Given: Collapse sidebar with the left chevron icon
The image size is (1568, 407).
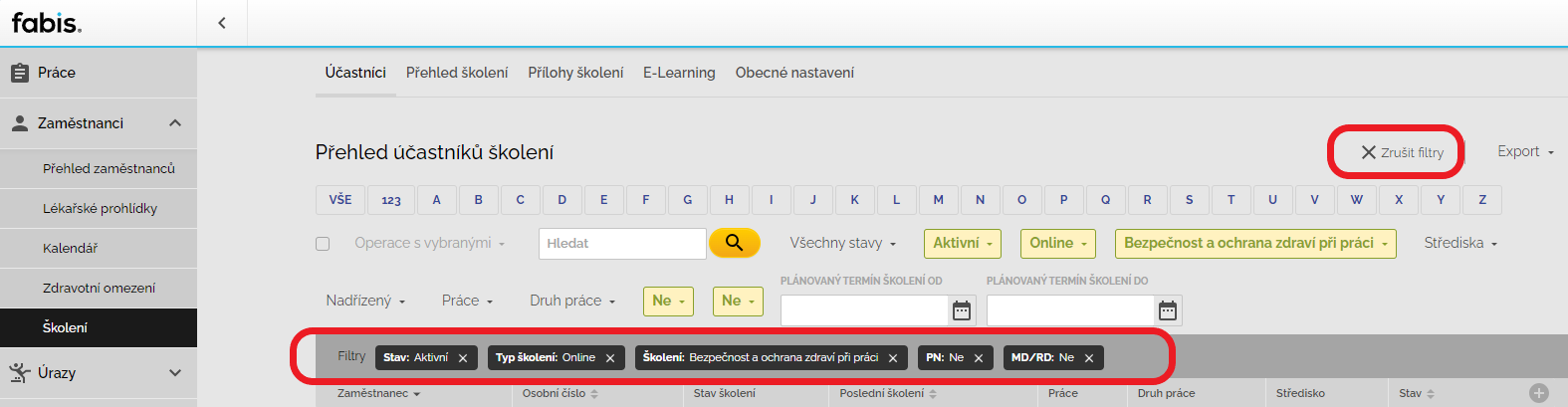Looking at the screenshot, I should point(222,23).
